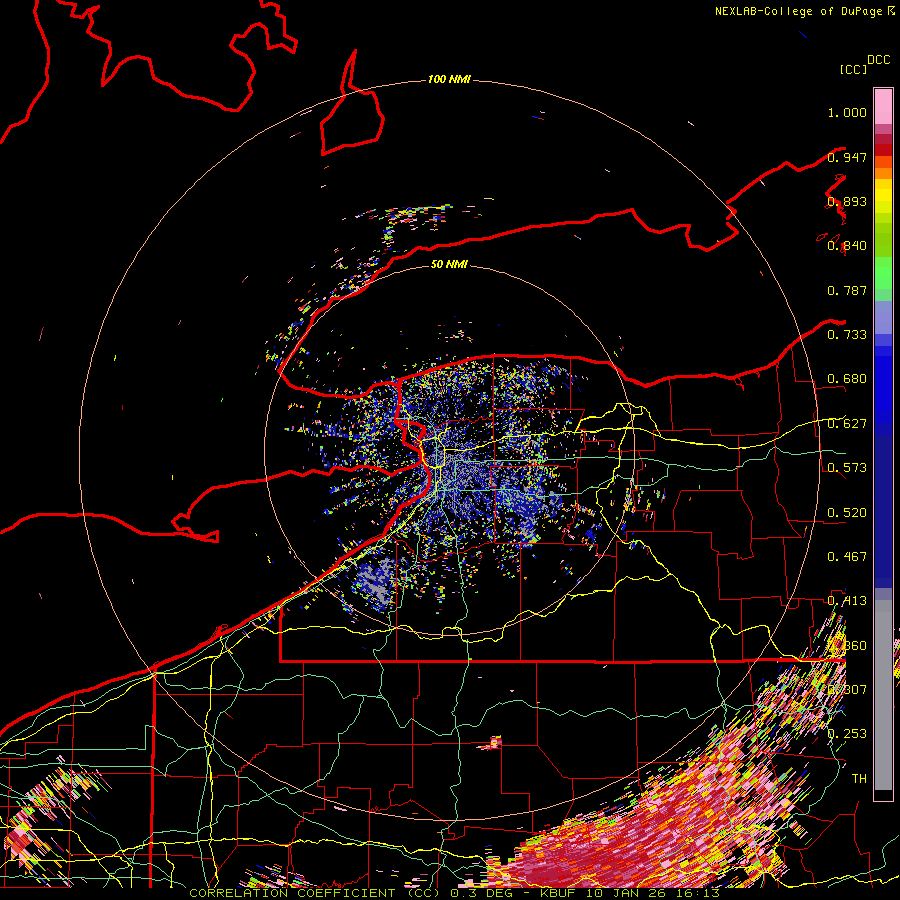Click the 0.733 legend value
This screenshot has height=900, width=900.
[x=847, y=335]
